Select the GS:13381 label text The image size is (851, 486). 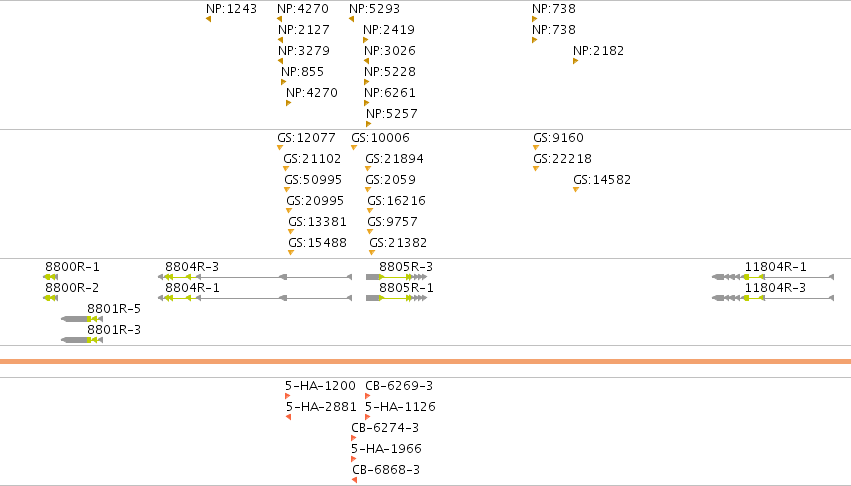click(317, 222)
